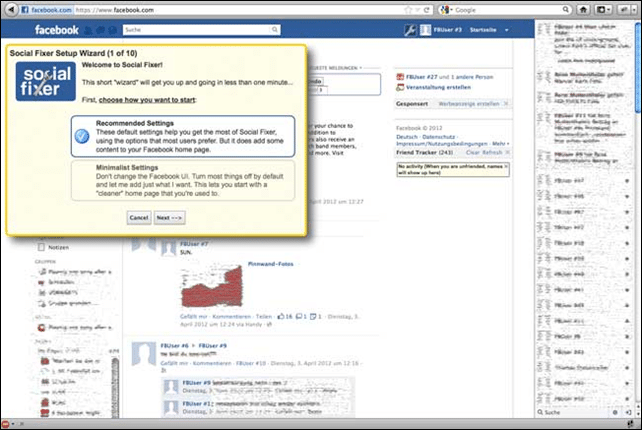This screenshot has width=642, height=430.
Task: Open the Impressum/Nutzungsbedingungen link
Action: point(441,144)
